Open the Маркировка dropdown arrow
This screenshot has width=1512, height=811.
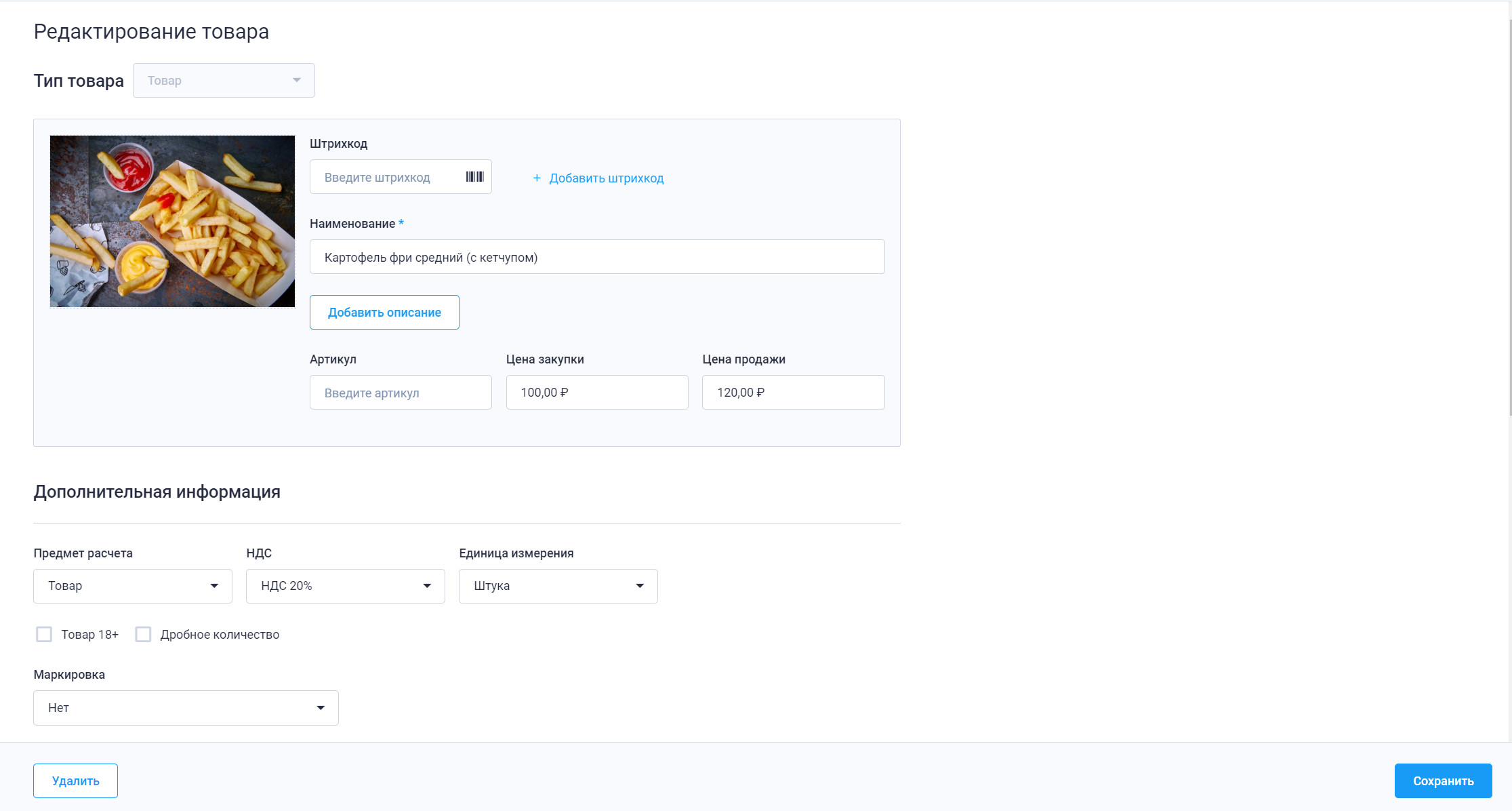pyautogui.click(x=321, y=708)
